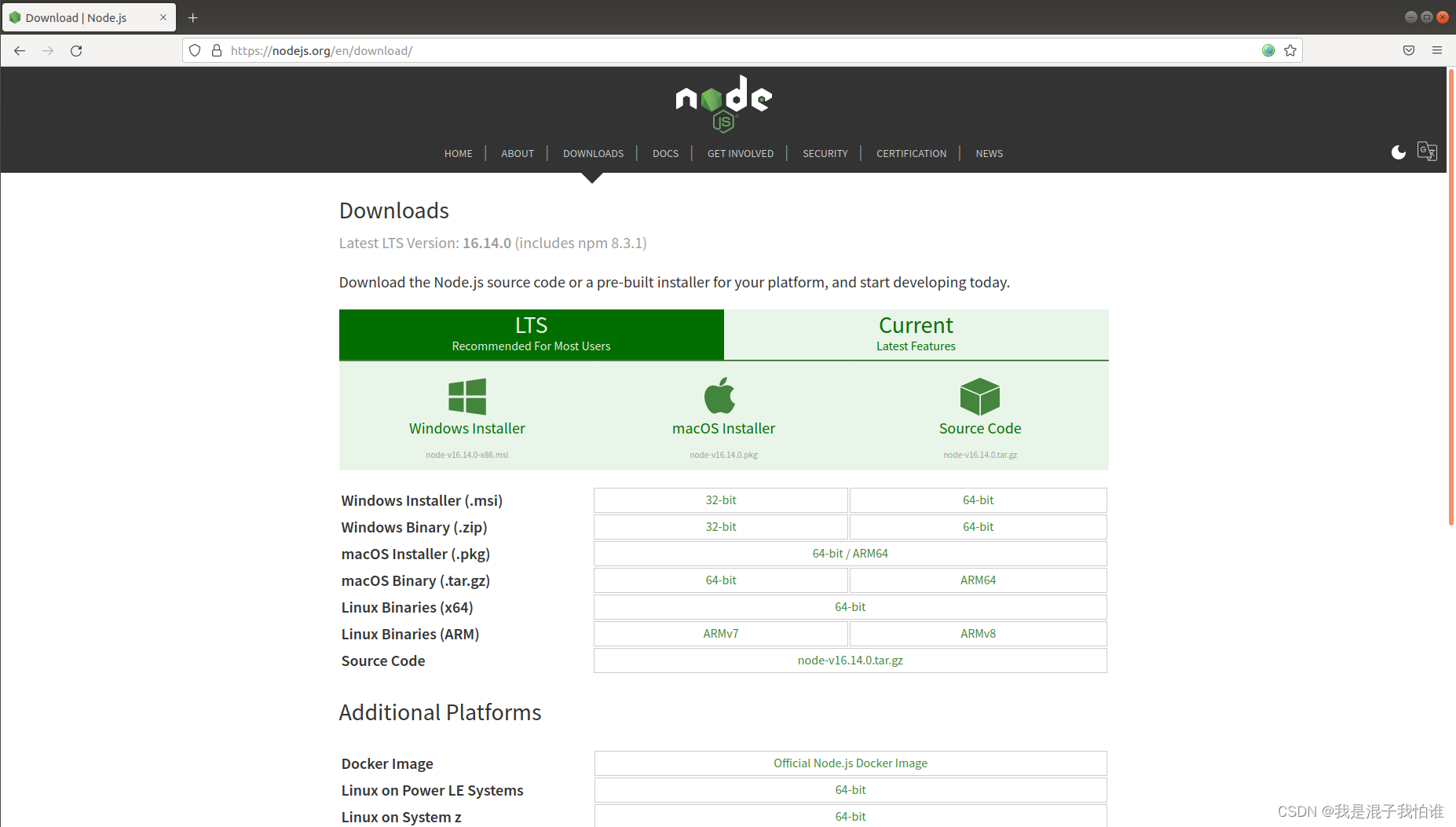Open the Firefox hamburger menu
This screenshot has height=827, width=1456.
click(1437, 50)
